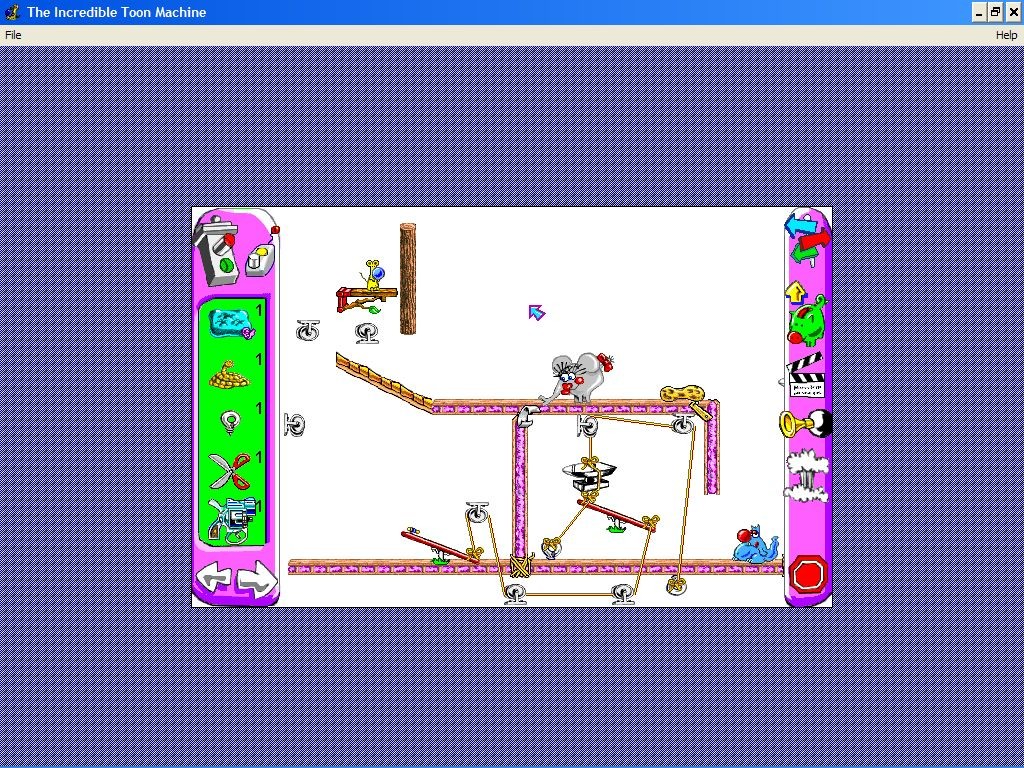1024x768 pixels.
Task: Select the anvil hanging from the rope
Action: pos(590,477)
